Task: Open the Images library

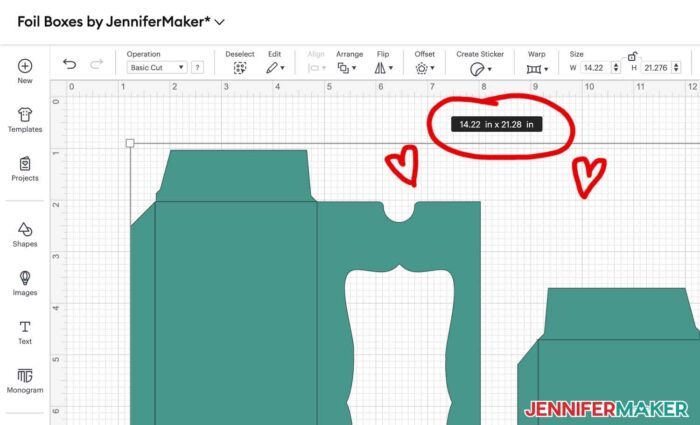Action: (25, 283)
